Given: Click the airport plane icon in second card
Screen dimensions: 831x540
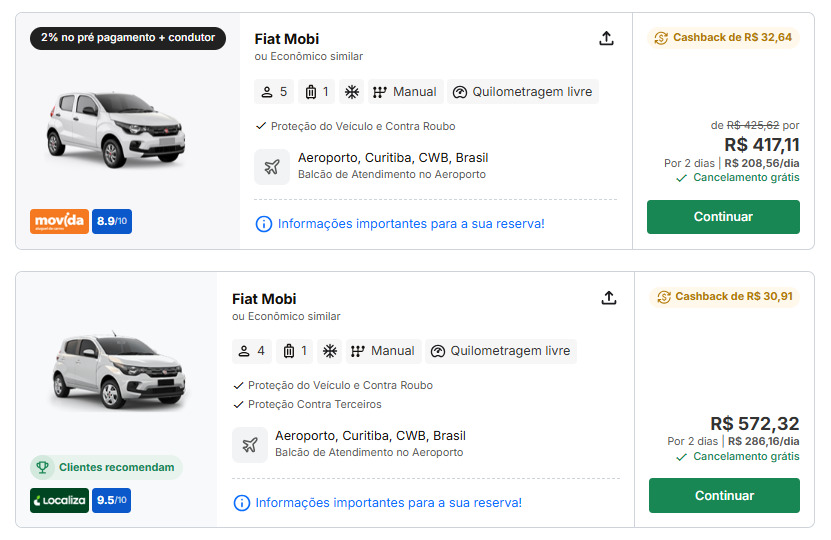Looking at the screenshot, I should [250, 445].
